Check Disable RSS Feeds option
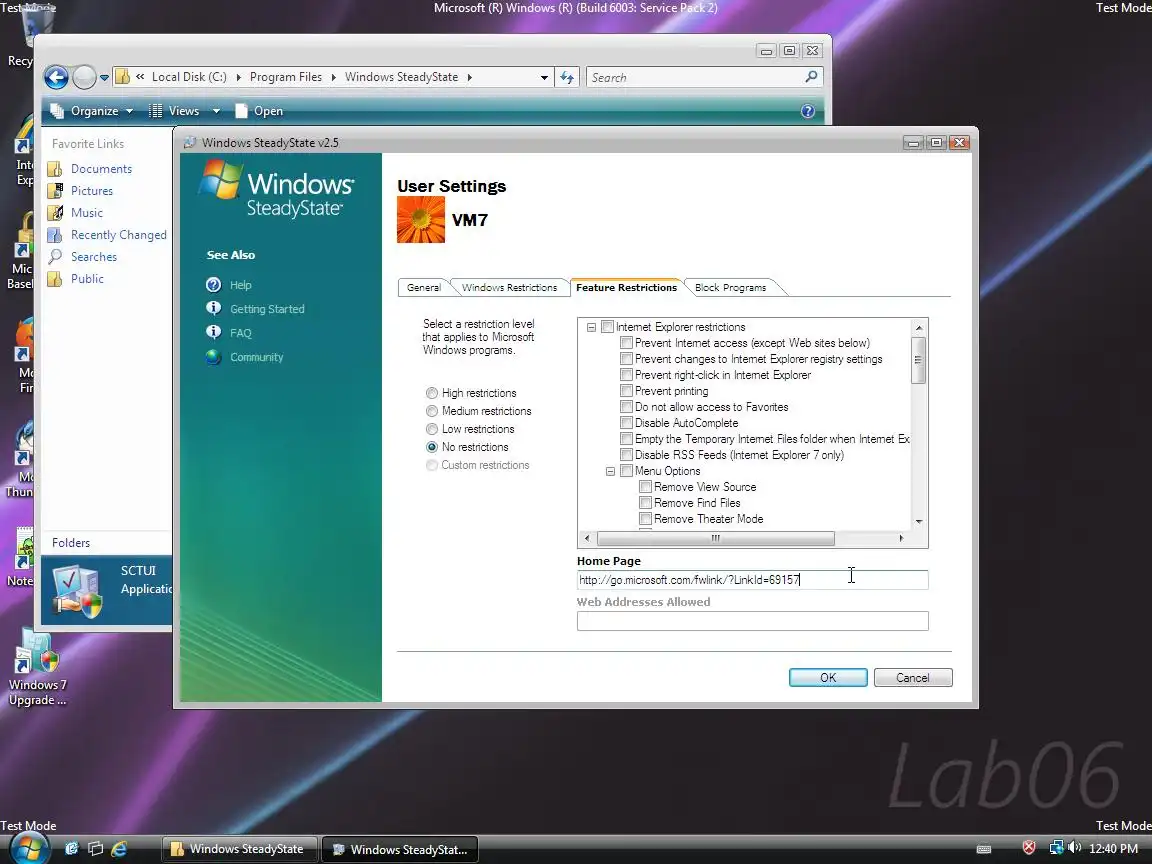 pyautogui.click(x=627, y=455)
